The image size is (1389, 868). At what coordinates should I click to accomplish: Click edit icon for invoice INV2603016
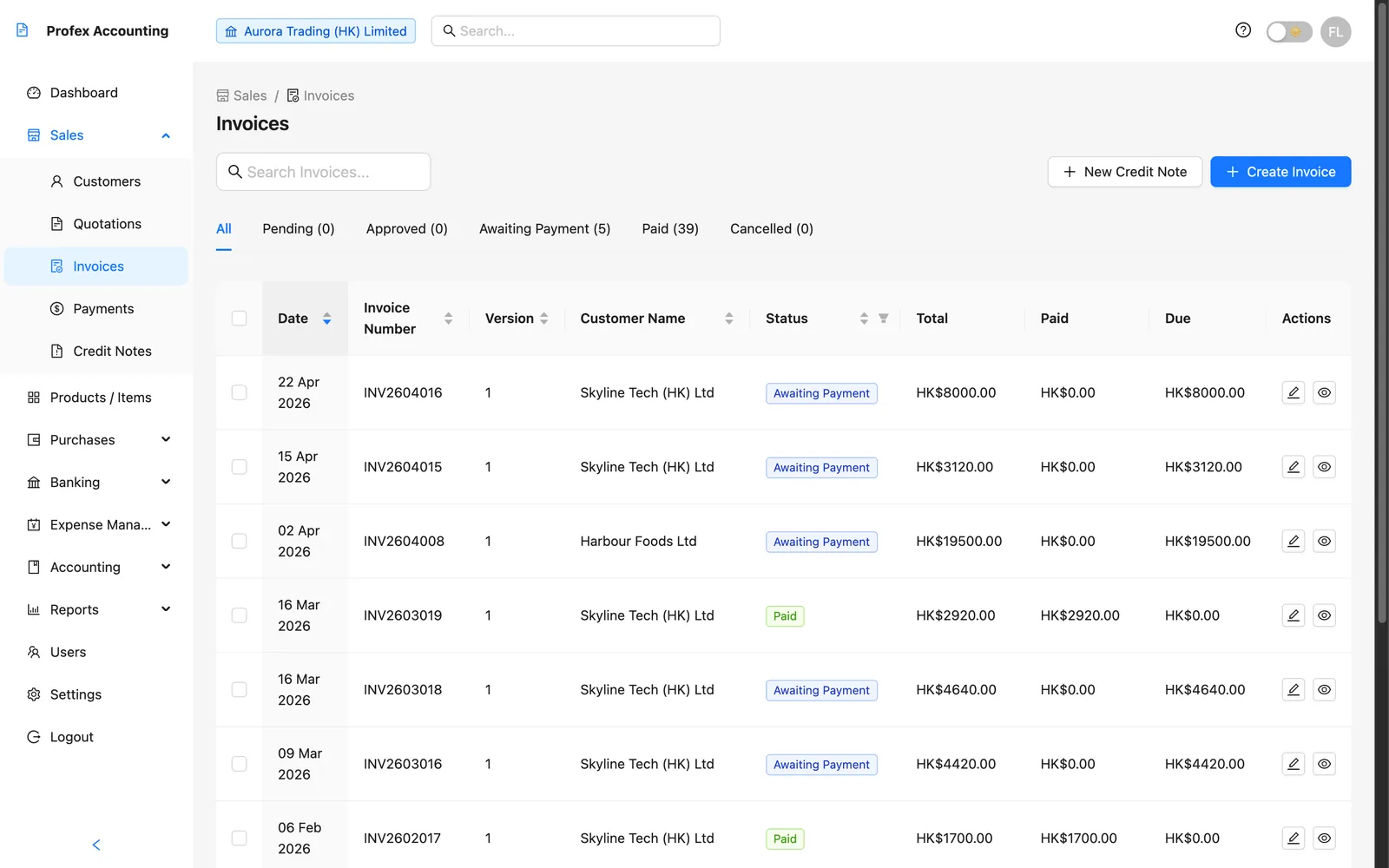(x=1294, y=764)
